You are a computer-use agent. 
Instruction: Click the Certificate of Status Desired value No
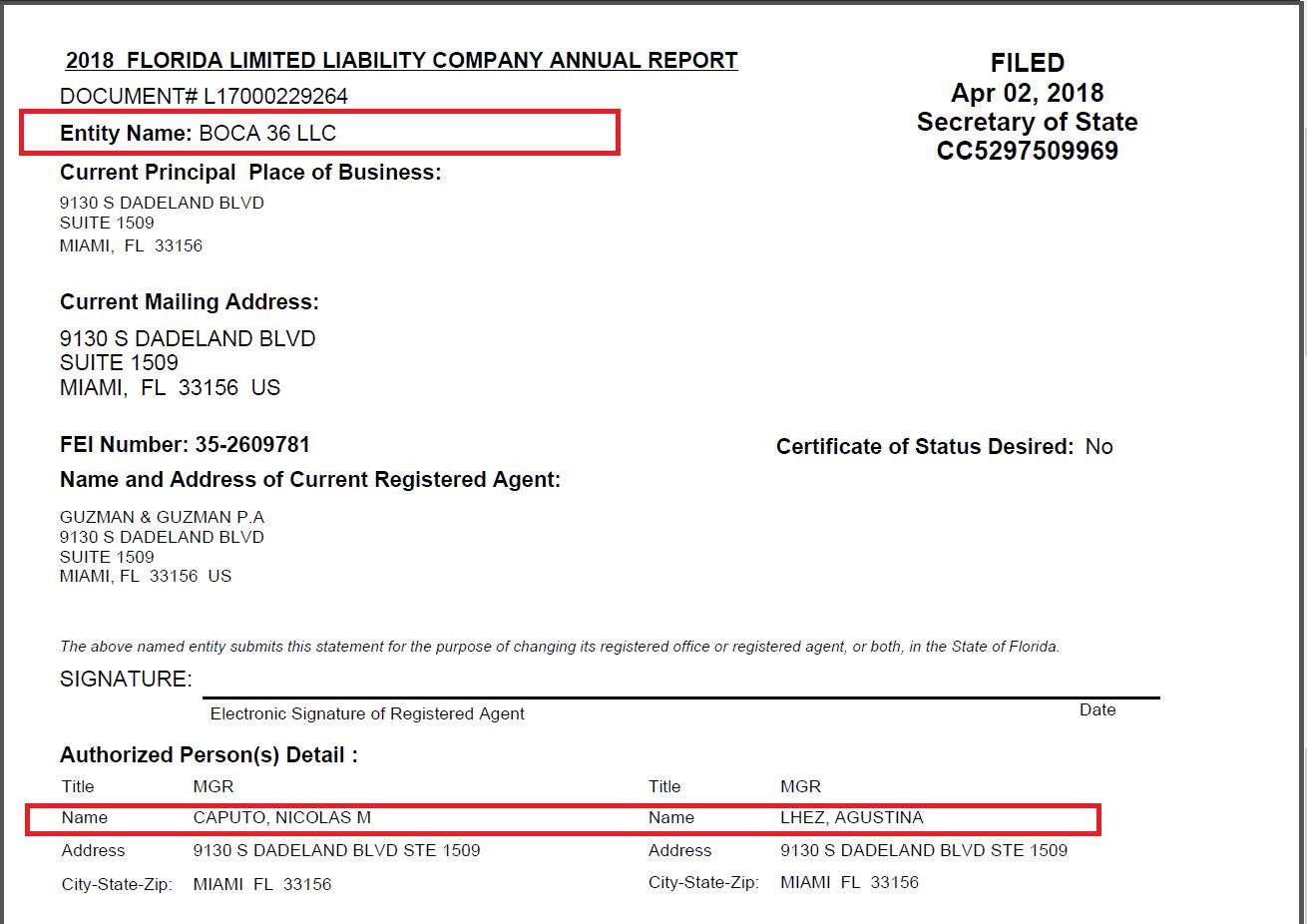click(1098, 447)
